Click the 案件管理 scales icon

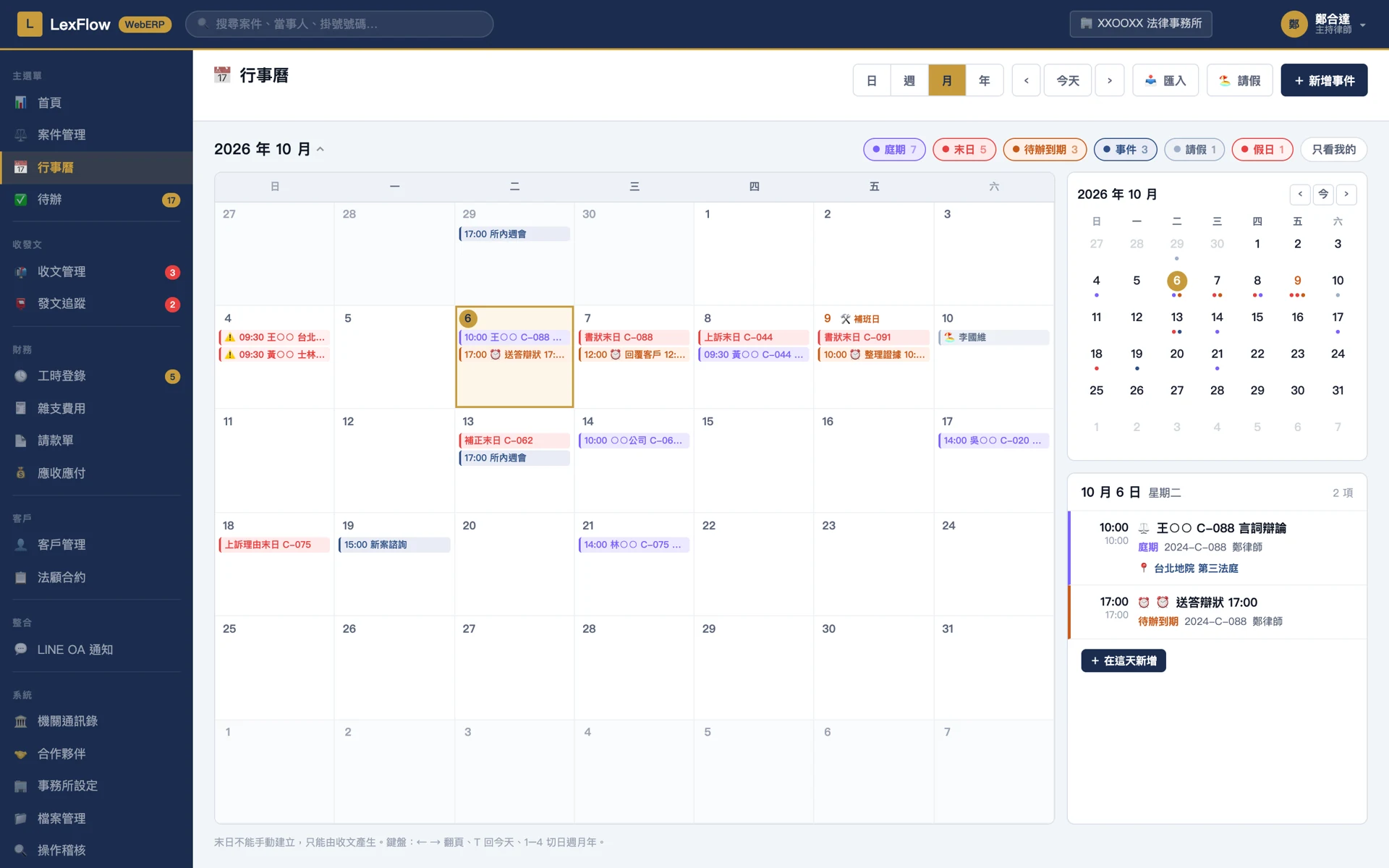click(x=21, y=135)
